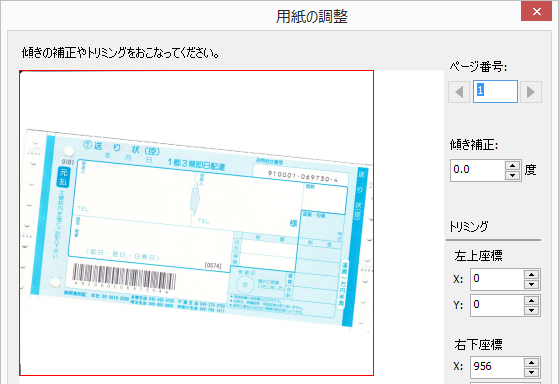Viewport: 559px width, 384px height.
Task: Click the tracking number 910001-069730-4 in preview
Action: coord(303,176)
